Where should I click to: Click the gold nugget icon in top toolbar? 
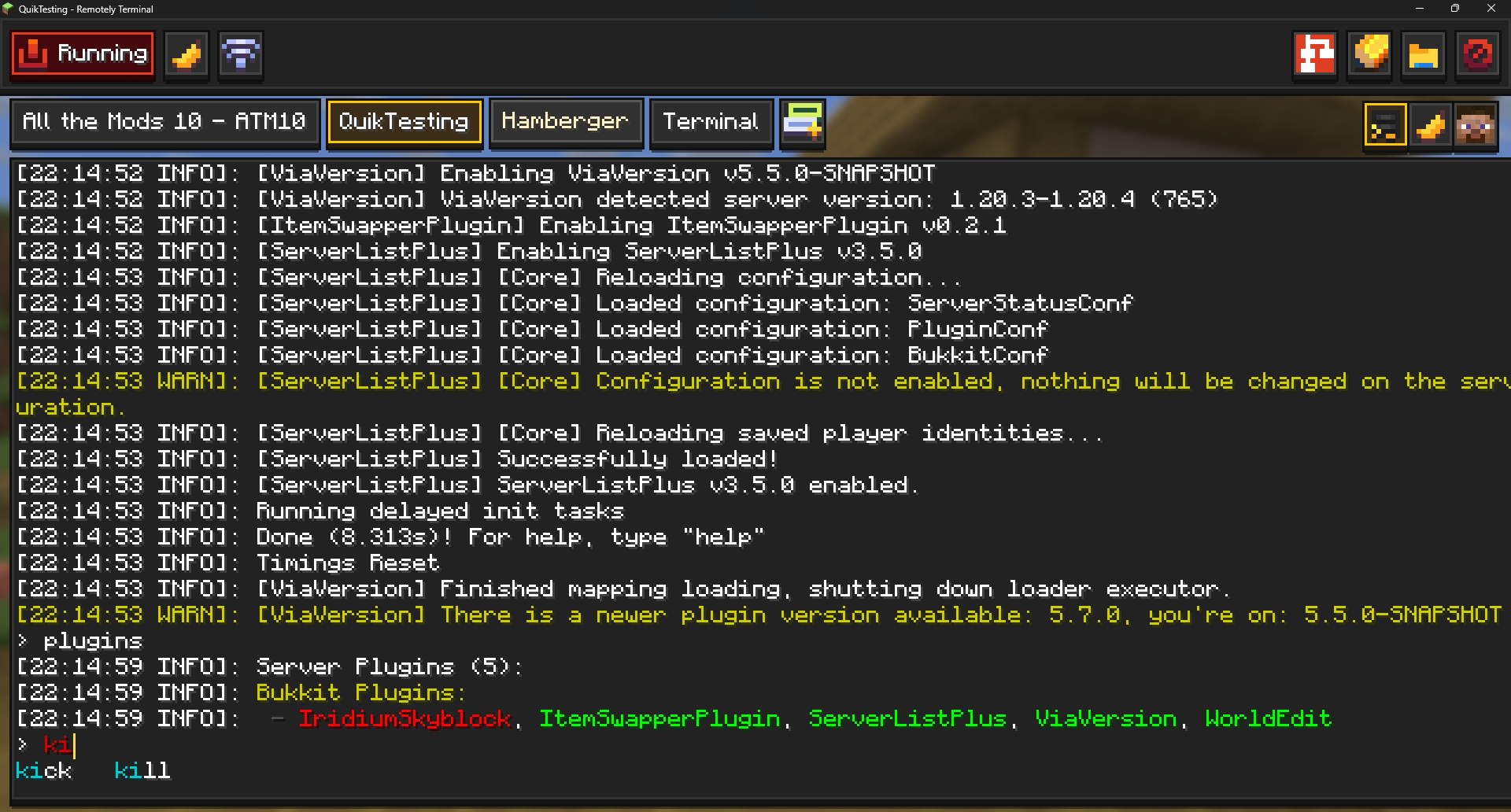[1370, 54]
